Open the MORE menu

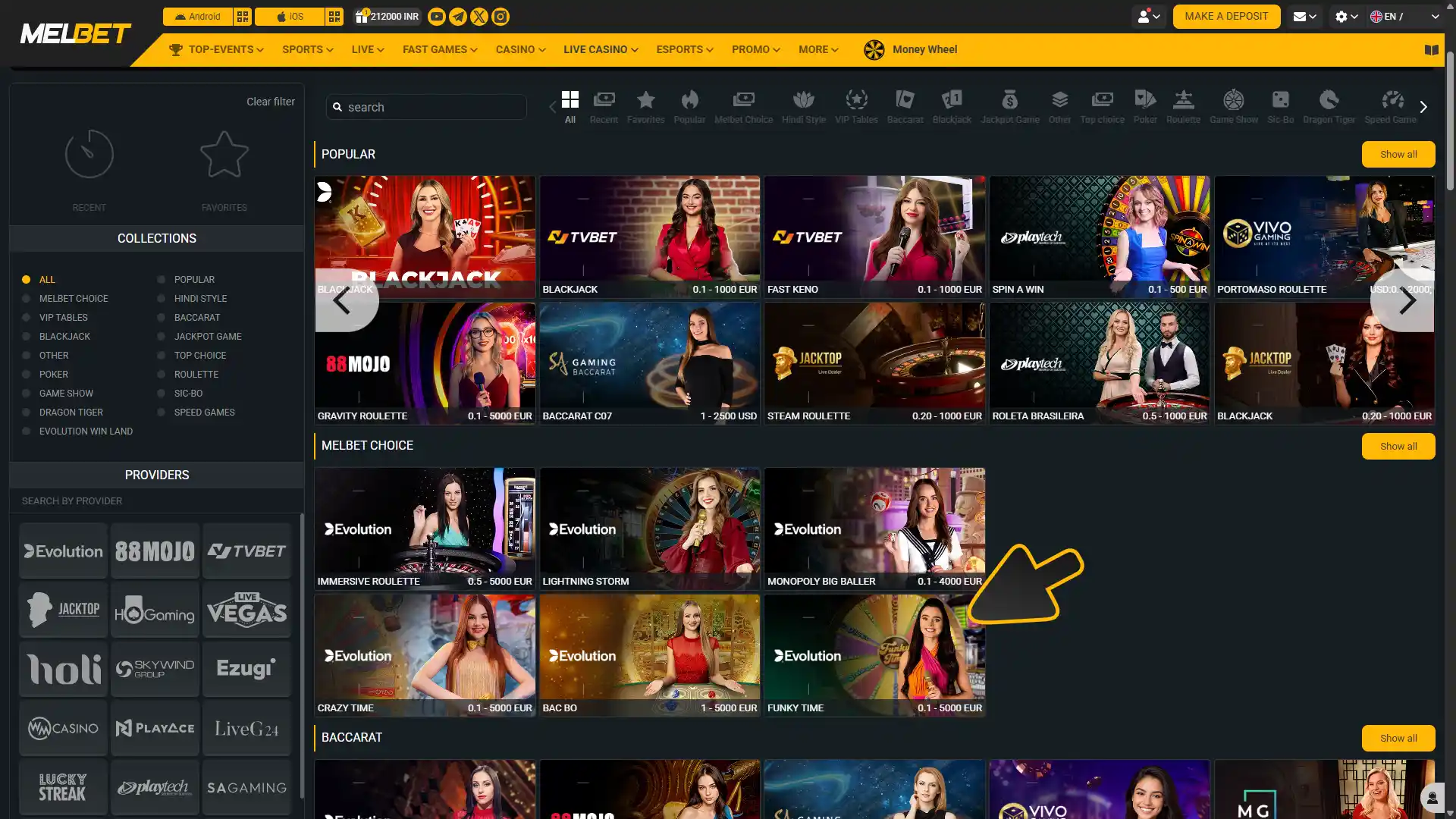click(818, 50)
